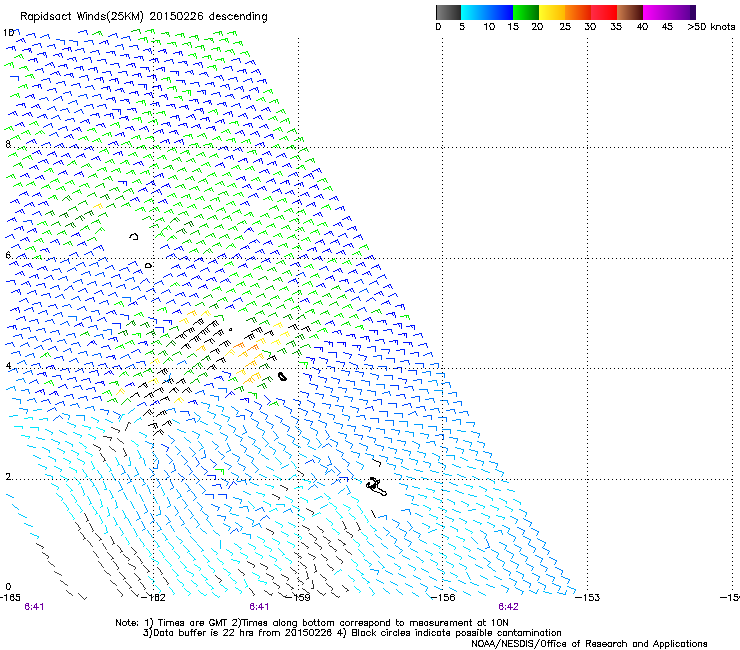Click the legend label '35'
Screen dimensions: 740x650
(616, 27)
